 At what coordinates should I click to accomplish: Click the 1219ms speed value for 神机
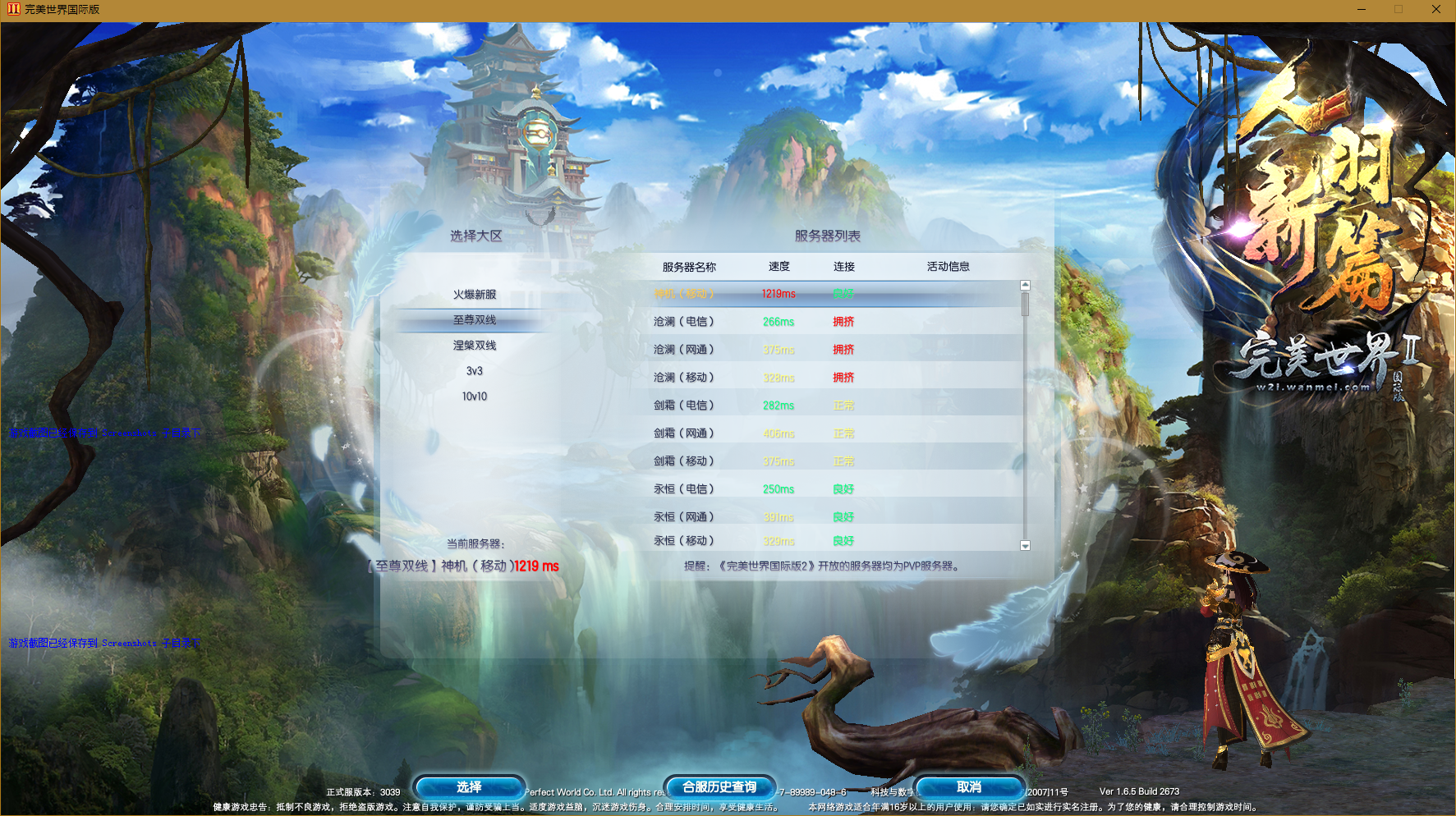779,294
